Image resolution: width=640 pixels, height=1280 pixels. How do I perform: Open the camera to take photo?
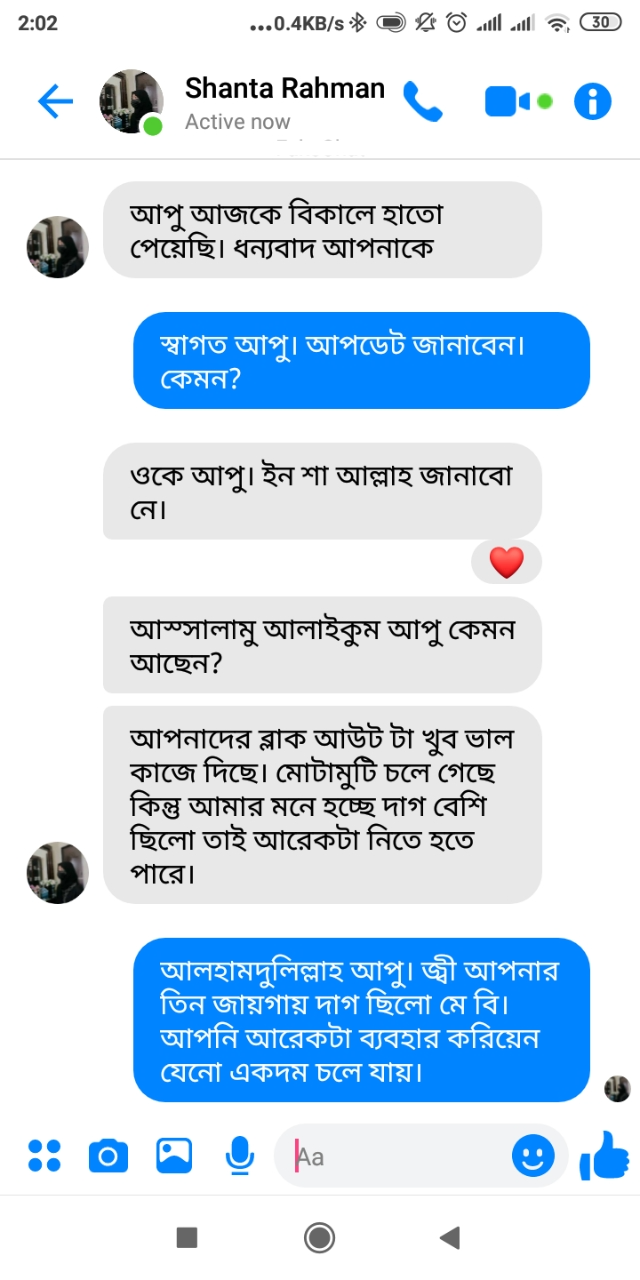pos(108,1156)
